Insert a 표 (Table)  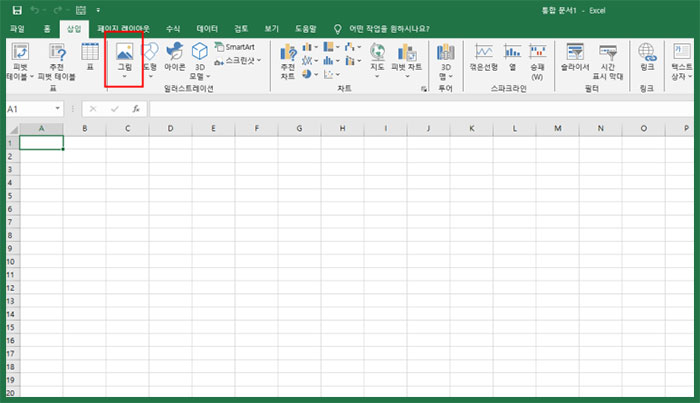90,58
